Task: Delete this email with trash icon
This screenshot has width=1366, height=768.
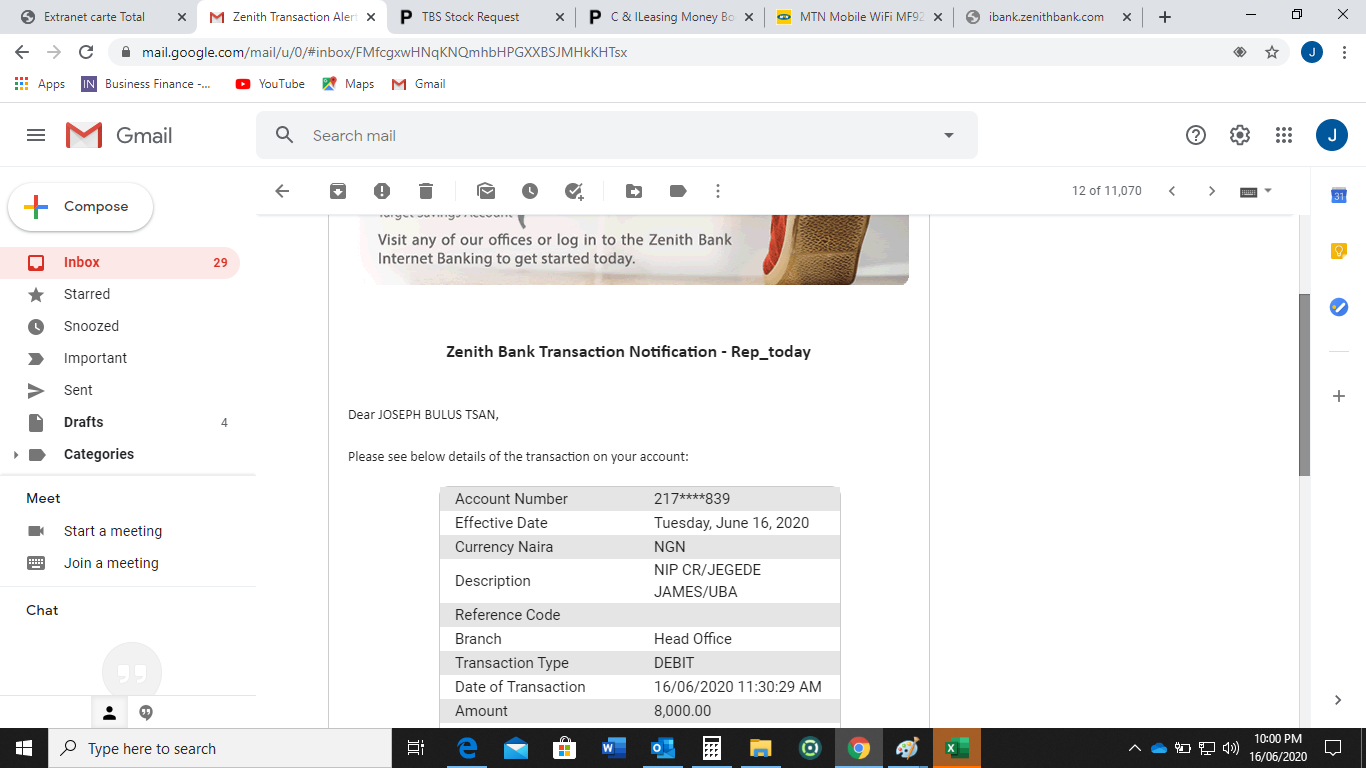Action: [426, 191]
